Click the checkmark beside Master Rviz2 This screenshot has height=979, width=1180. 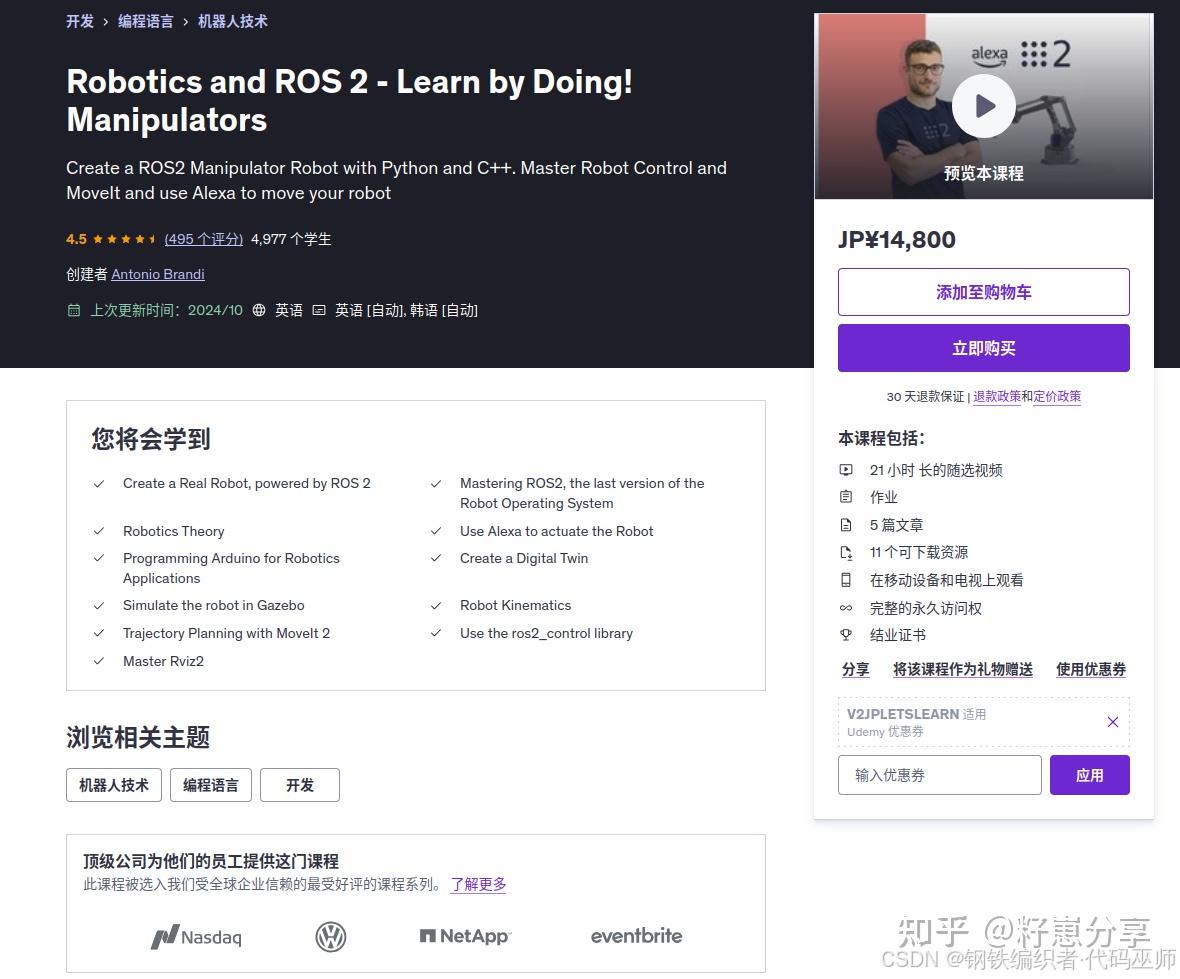point(98,661)
